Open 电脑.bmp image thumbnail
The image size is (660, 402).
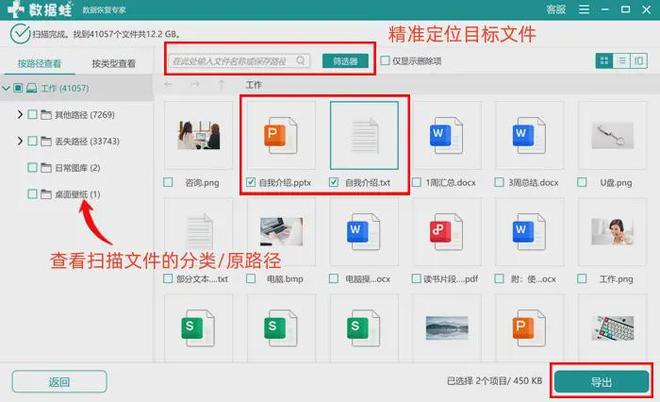(x=281, y=232)
